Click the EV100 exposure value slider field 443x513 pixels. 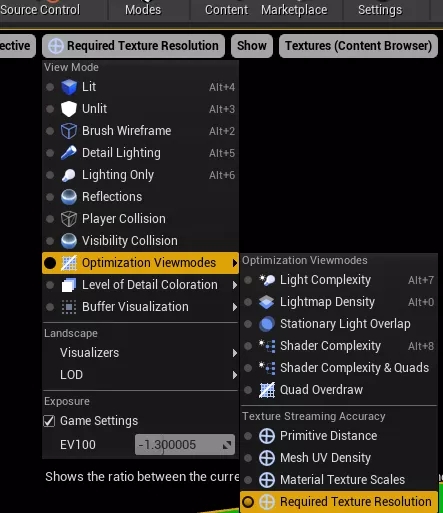click(185, 445)
